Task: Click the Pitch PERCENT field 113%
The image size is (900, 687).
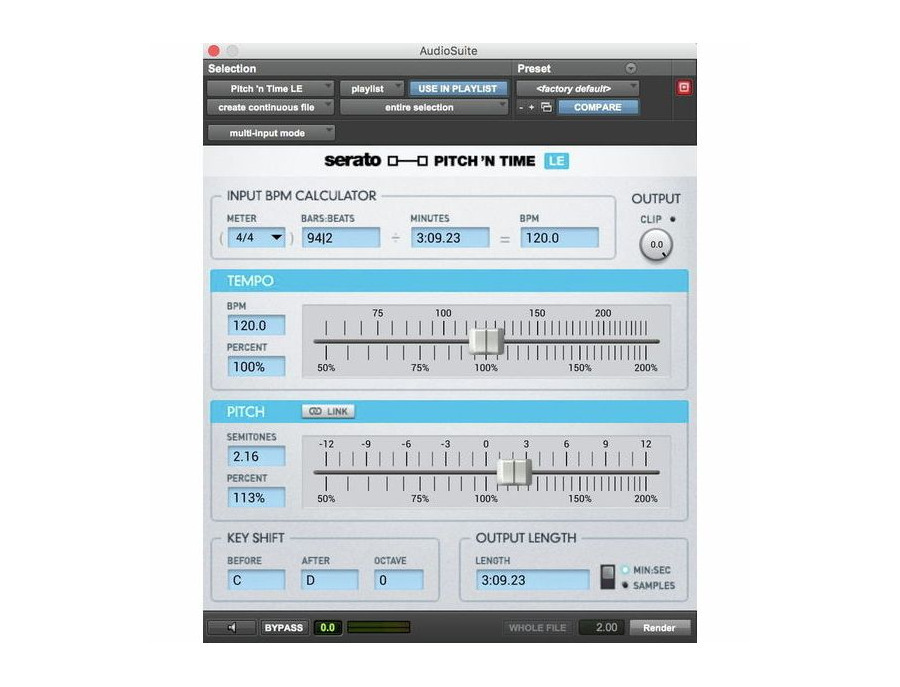Action: tap(257, 498)
